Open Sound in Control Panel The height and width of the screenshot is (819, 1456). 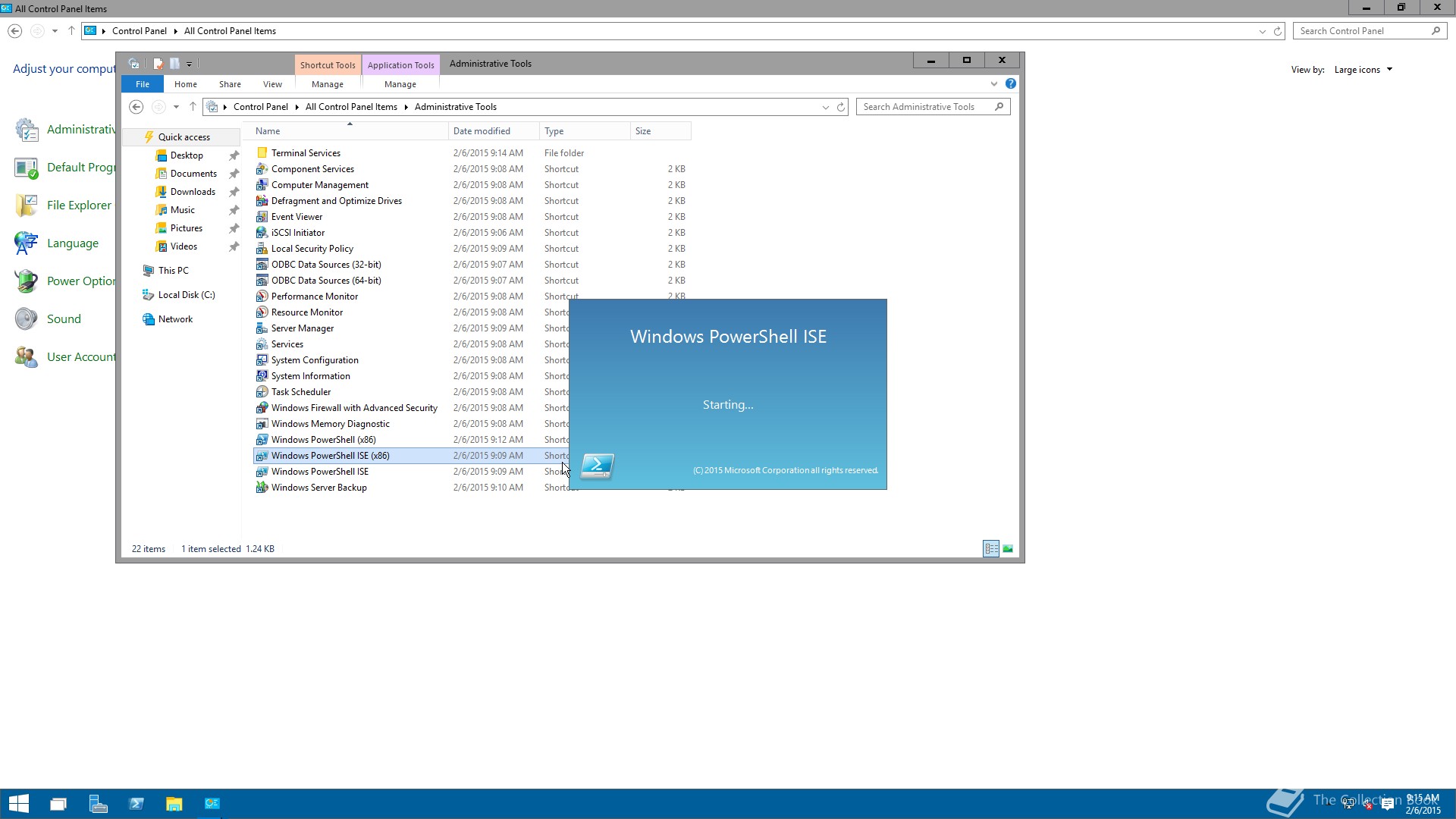point(64,319)
